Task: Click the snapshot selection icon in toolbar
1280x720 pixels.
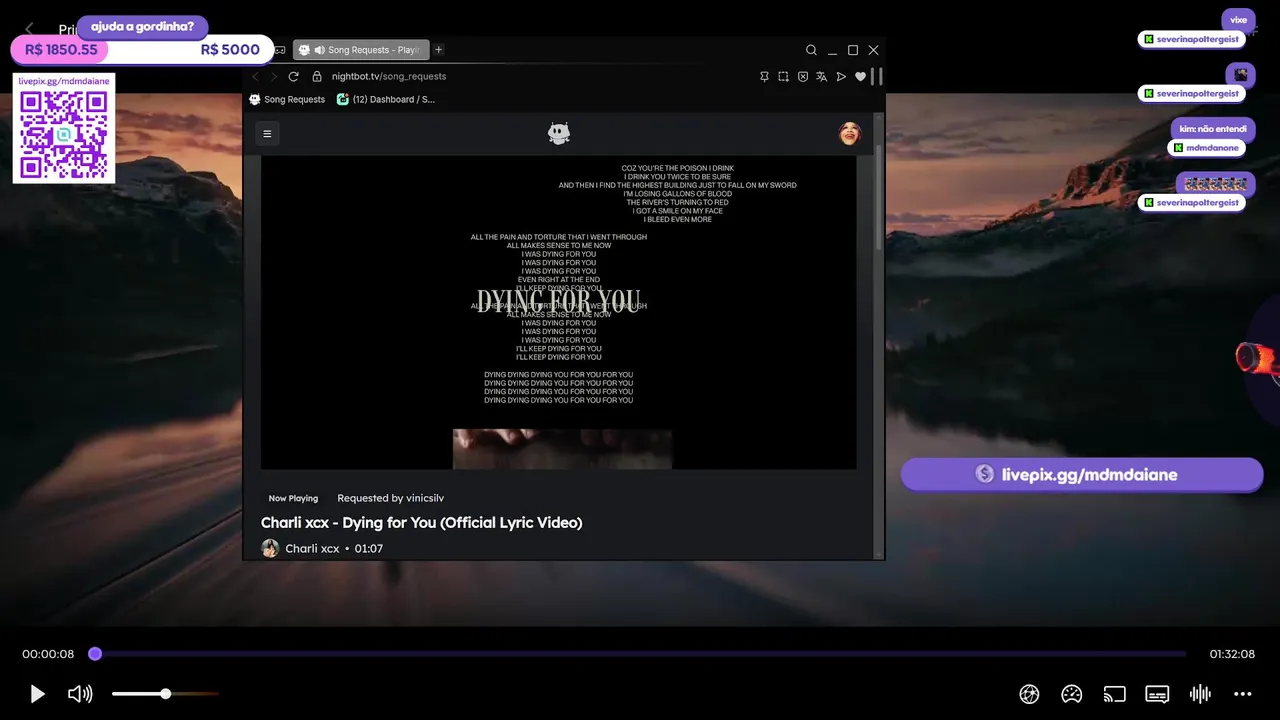Action: [x=783, y=76]
